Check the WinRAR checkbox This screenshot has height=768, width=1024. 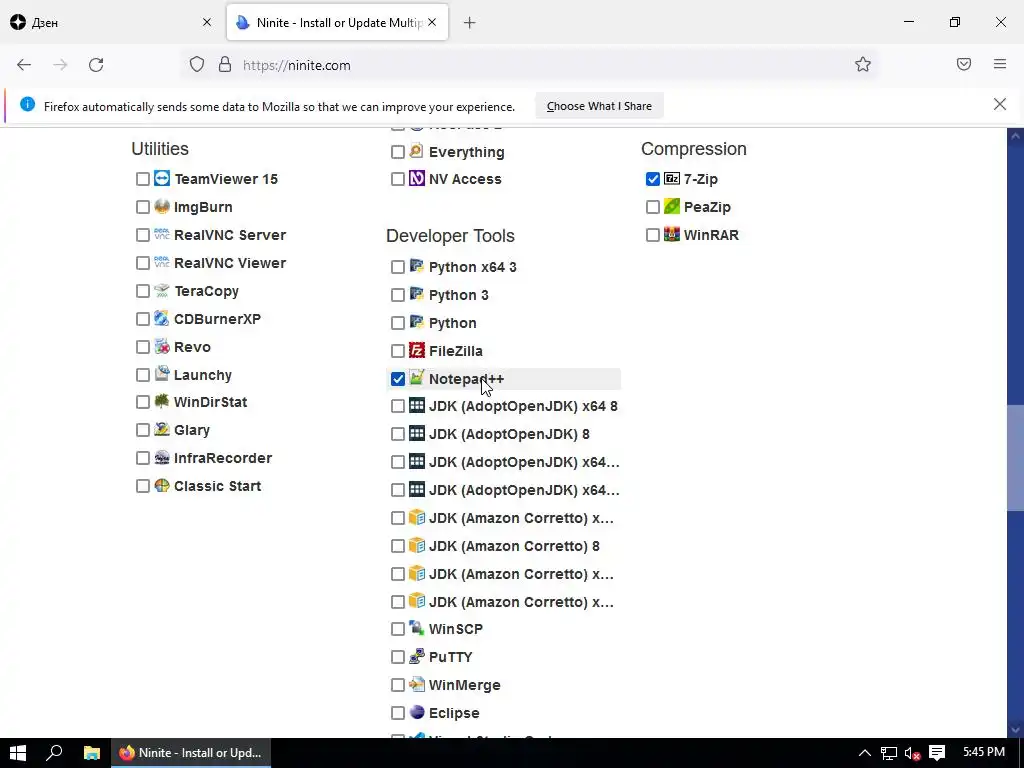click(x=652, y=235)
